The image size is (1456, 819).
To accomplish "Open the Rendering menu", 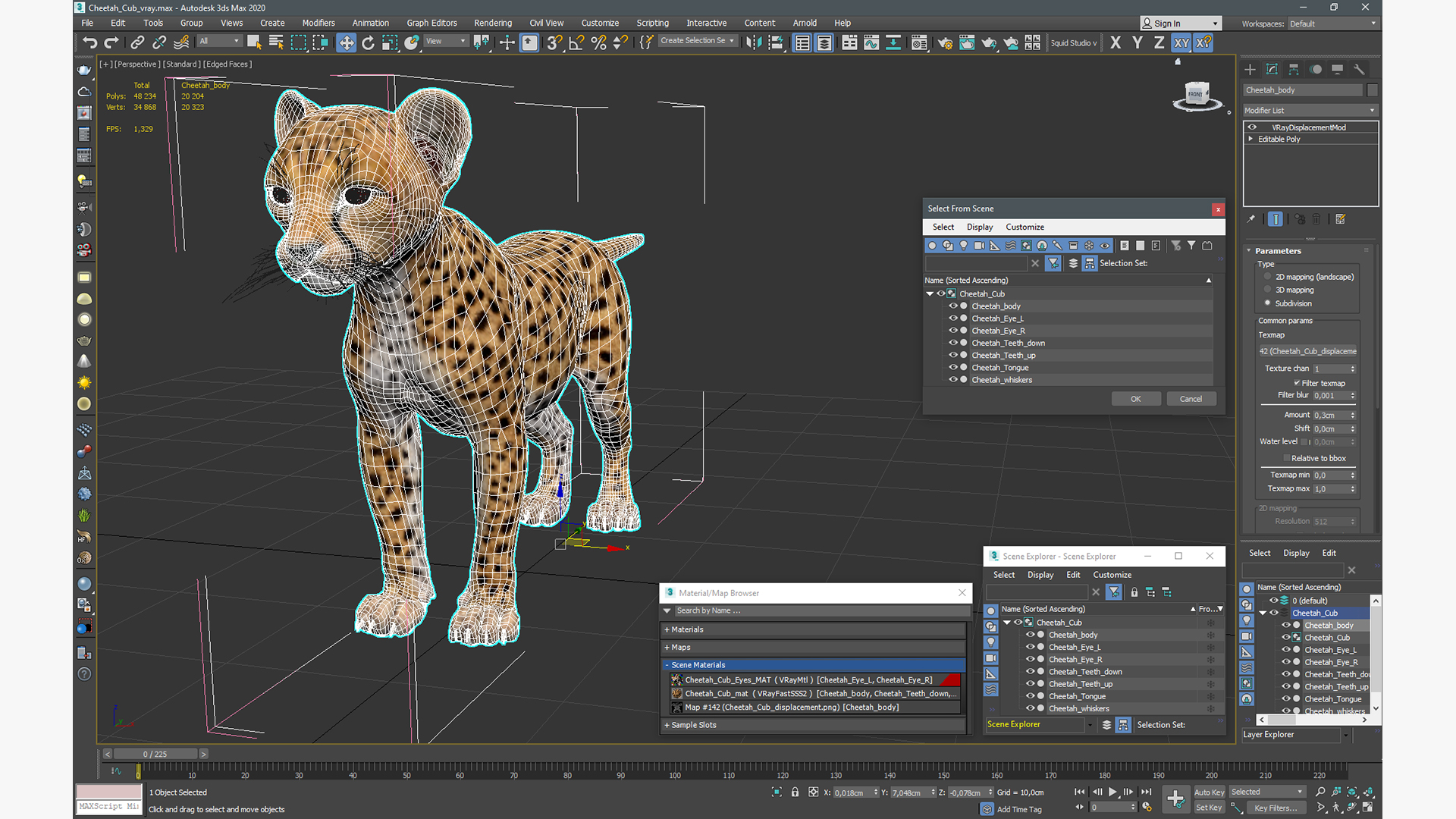I will pyautogui.click(x=493, y=23).
